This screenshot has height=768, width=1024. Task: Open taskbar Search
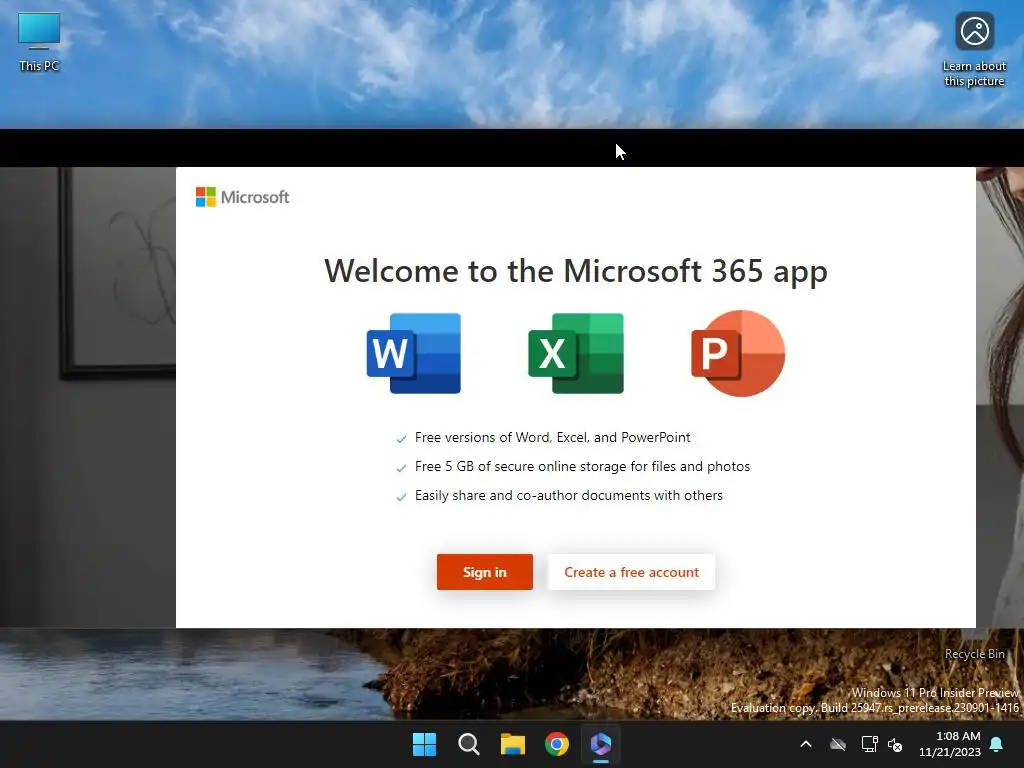pyautogui.click(x=469, y=744)
